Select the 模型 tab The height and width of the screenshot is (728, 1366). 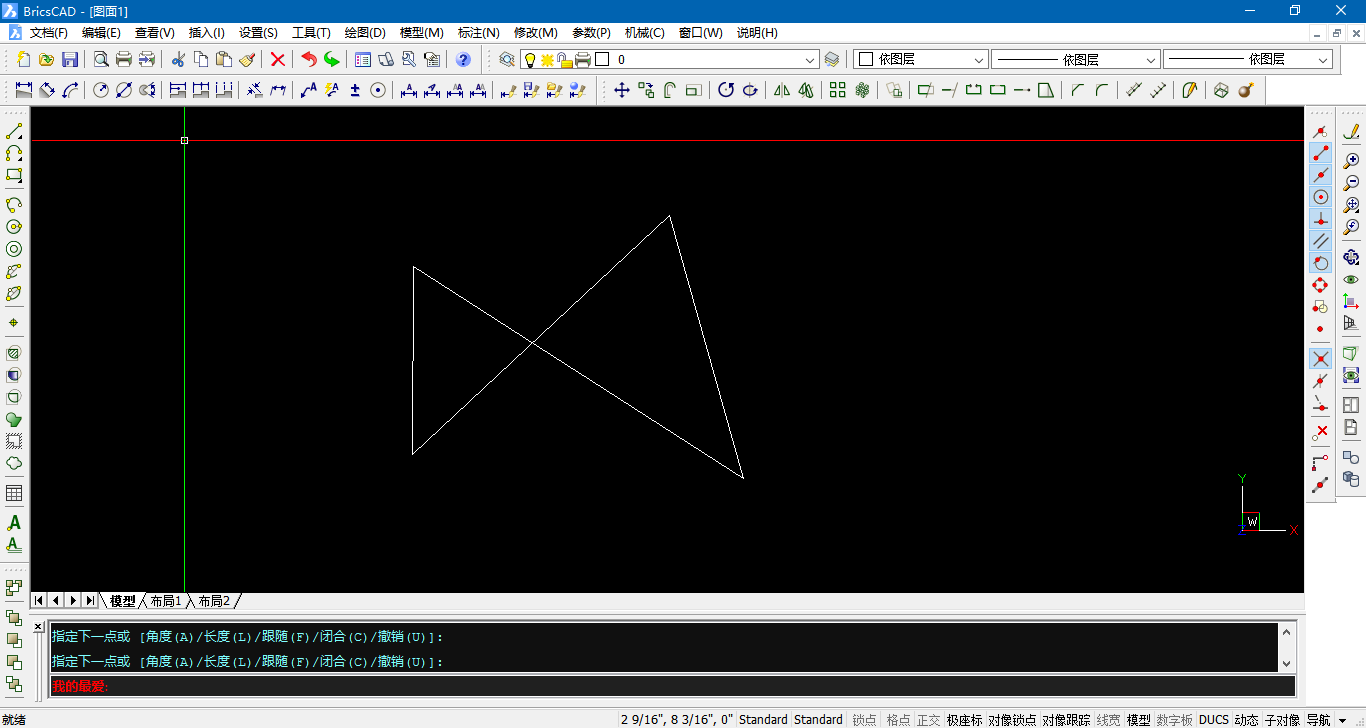pos(123,601)
